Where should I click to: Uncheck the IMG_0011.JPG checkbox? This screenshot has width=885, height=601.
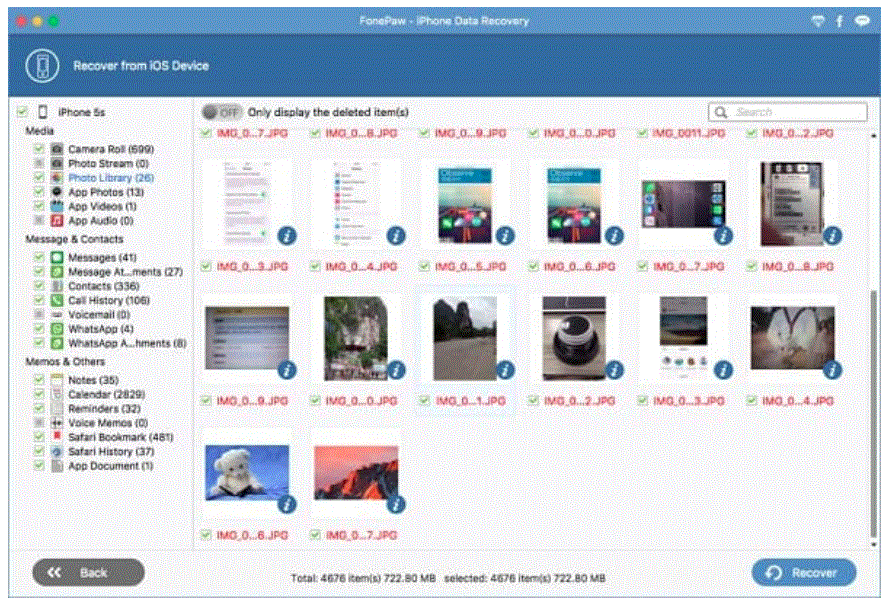coord(642,133)
